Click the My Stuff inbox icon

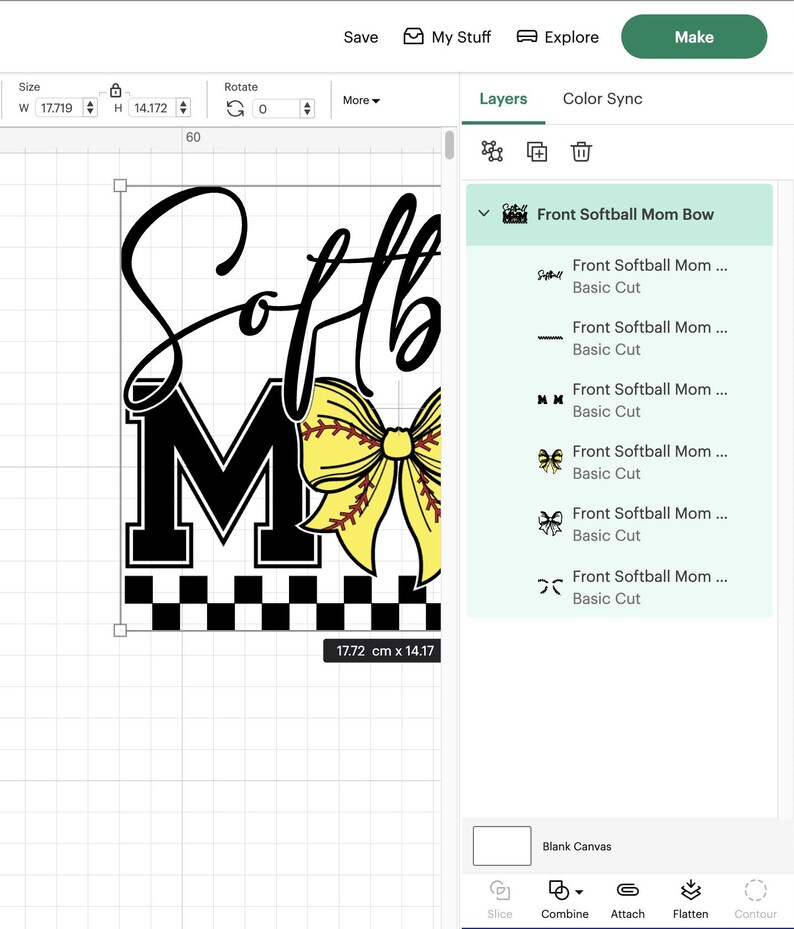tap(413, 36)
